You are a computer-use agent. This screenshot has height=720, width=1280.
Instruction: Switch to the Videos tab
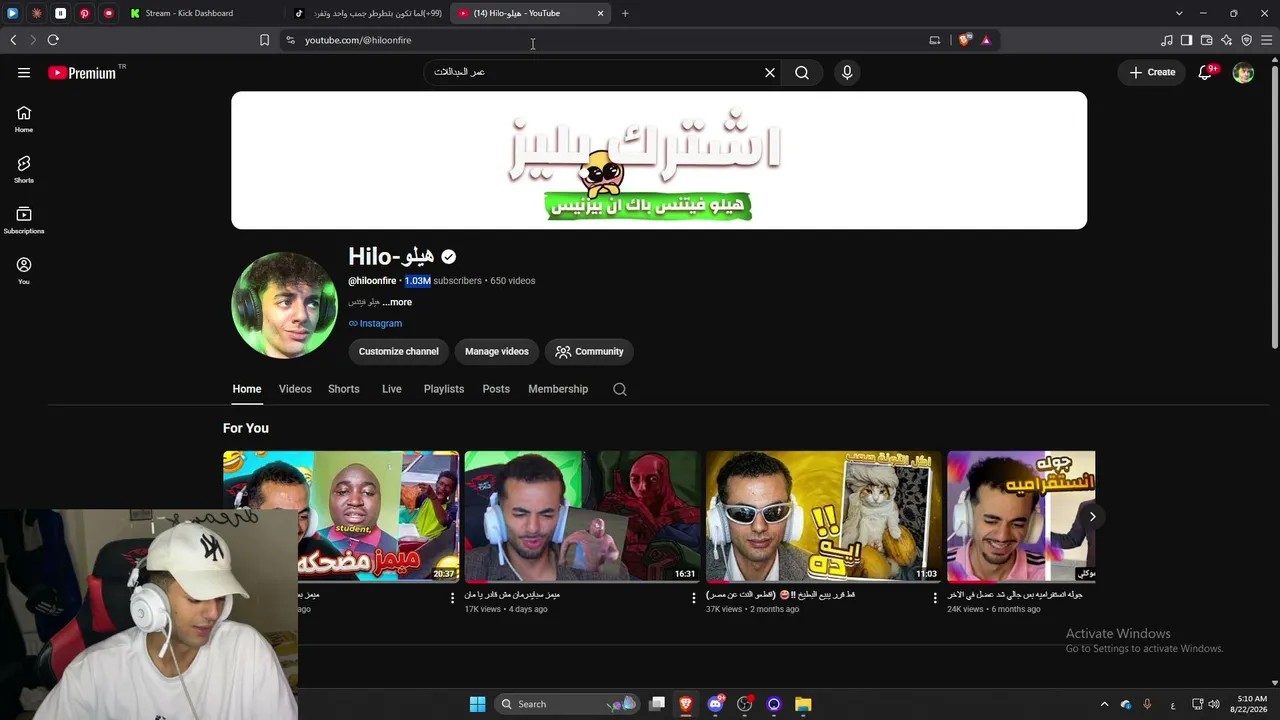295,389
